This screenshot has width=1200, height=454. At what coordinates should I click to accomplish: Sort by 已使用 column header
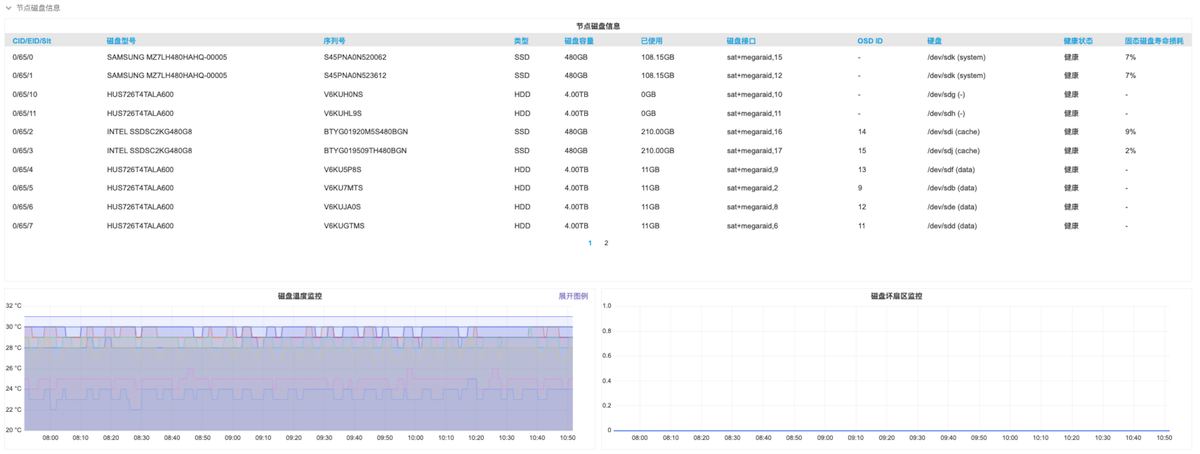click(651, 41)
